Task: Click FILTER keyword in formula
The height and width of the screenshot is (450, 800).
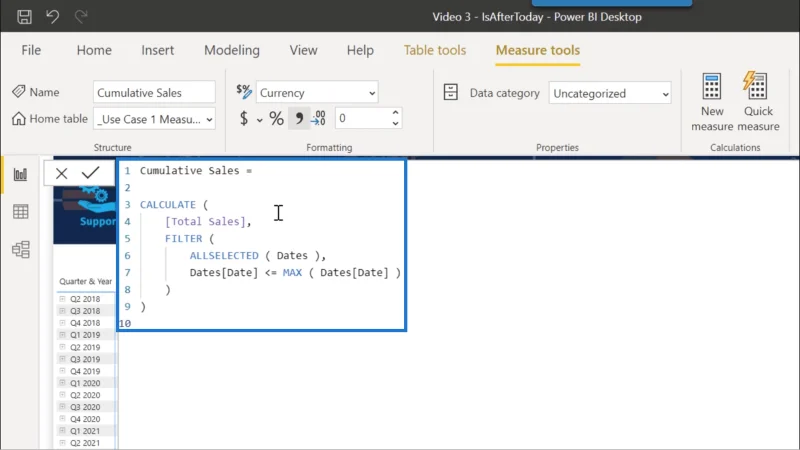Action: 184,238
